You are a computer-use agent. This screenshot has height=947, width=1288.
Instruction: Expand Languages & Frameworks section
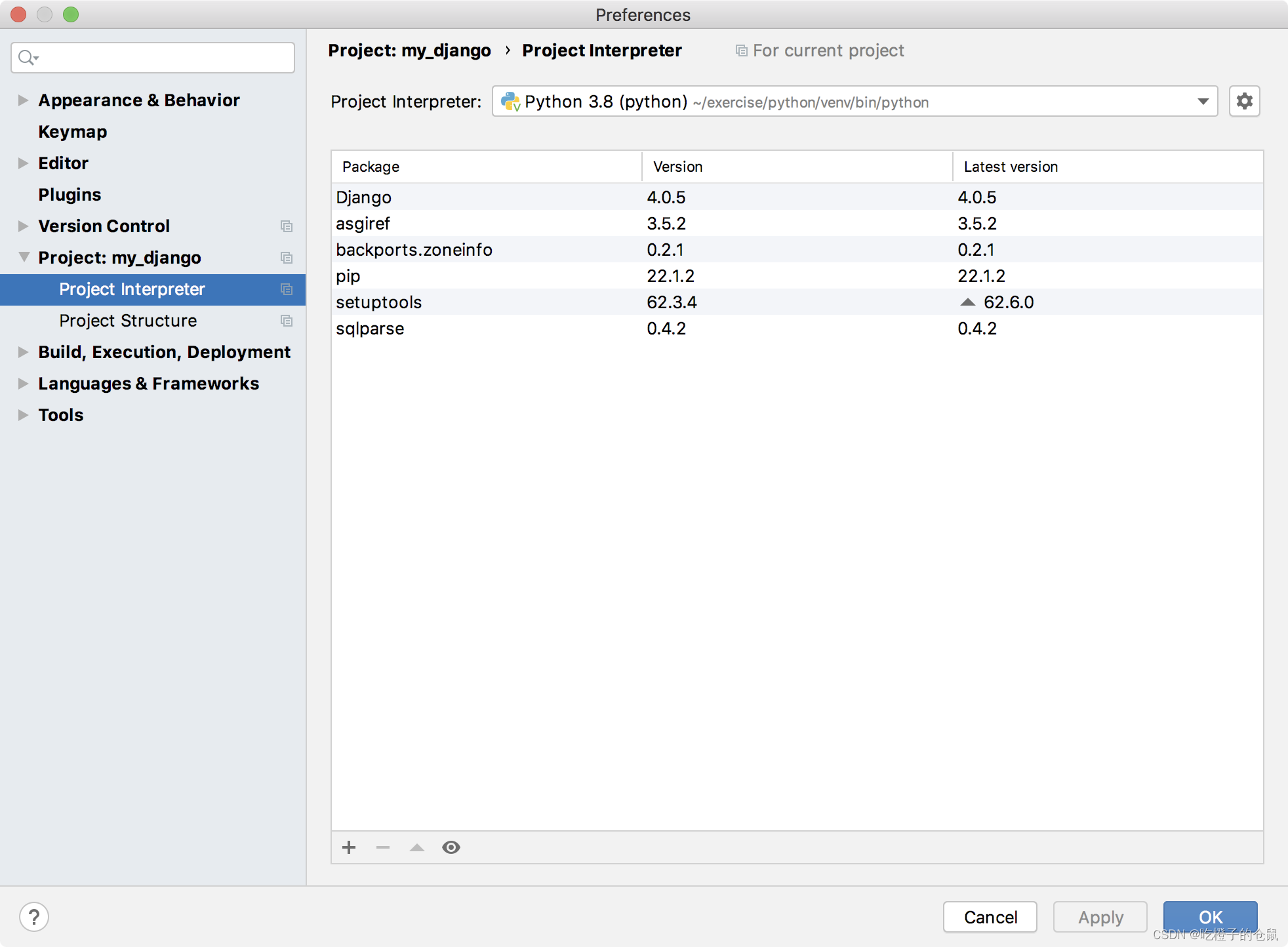23,384
